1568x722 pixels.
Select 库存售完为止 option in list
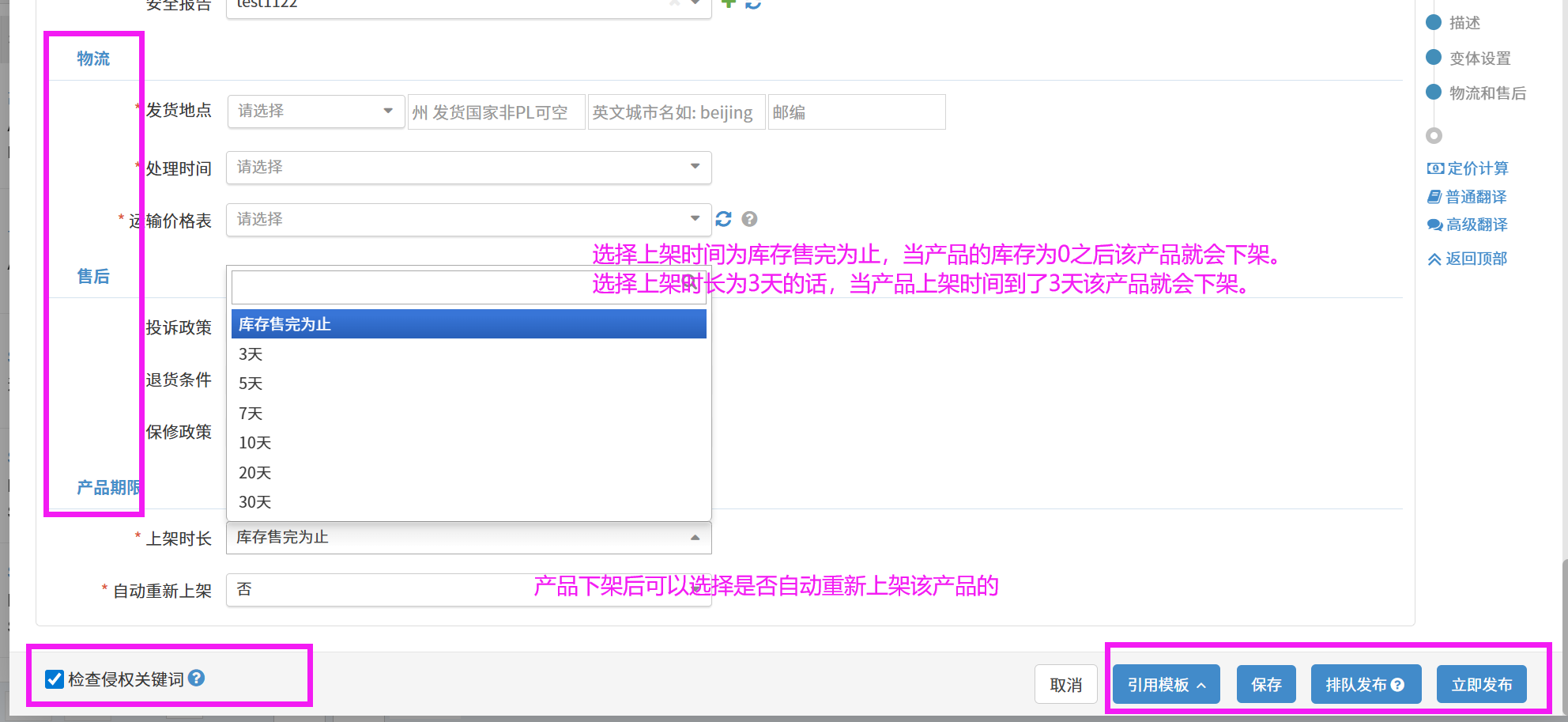(468, 324)
